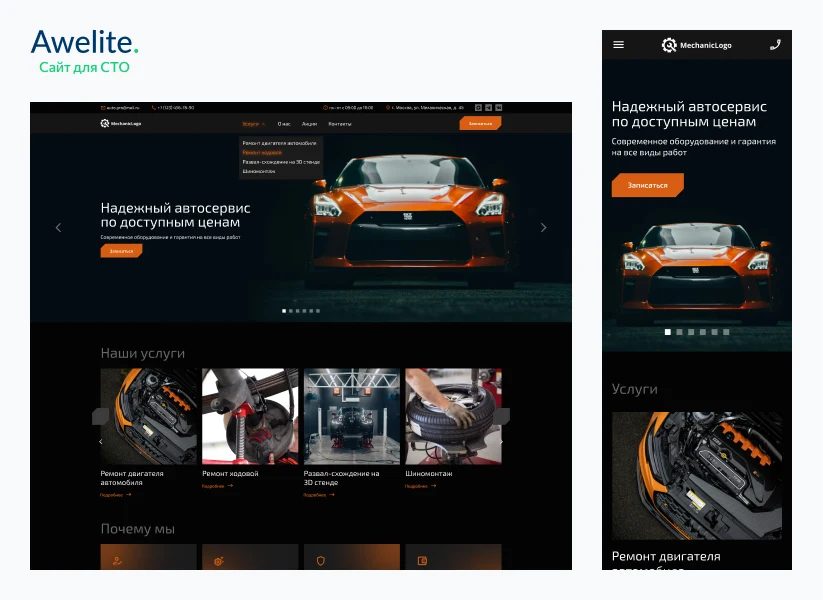Select the last dot of the mobile hero slider
The width and height of the screenshot is (823, 600).
click(x=726, y=332)
